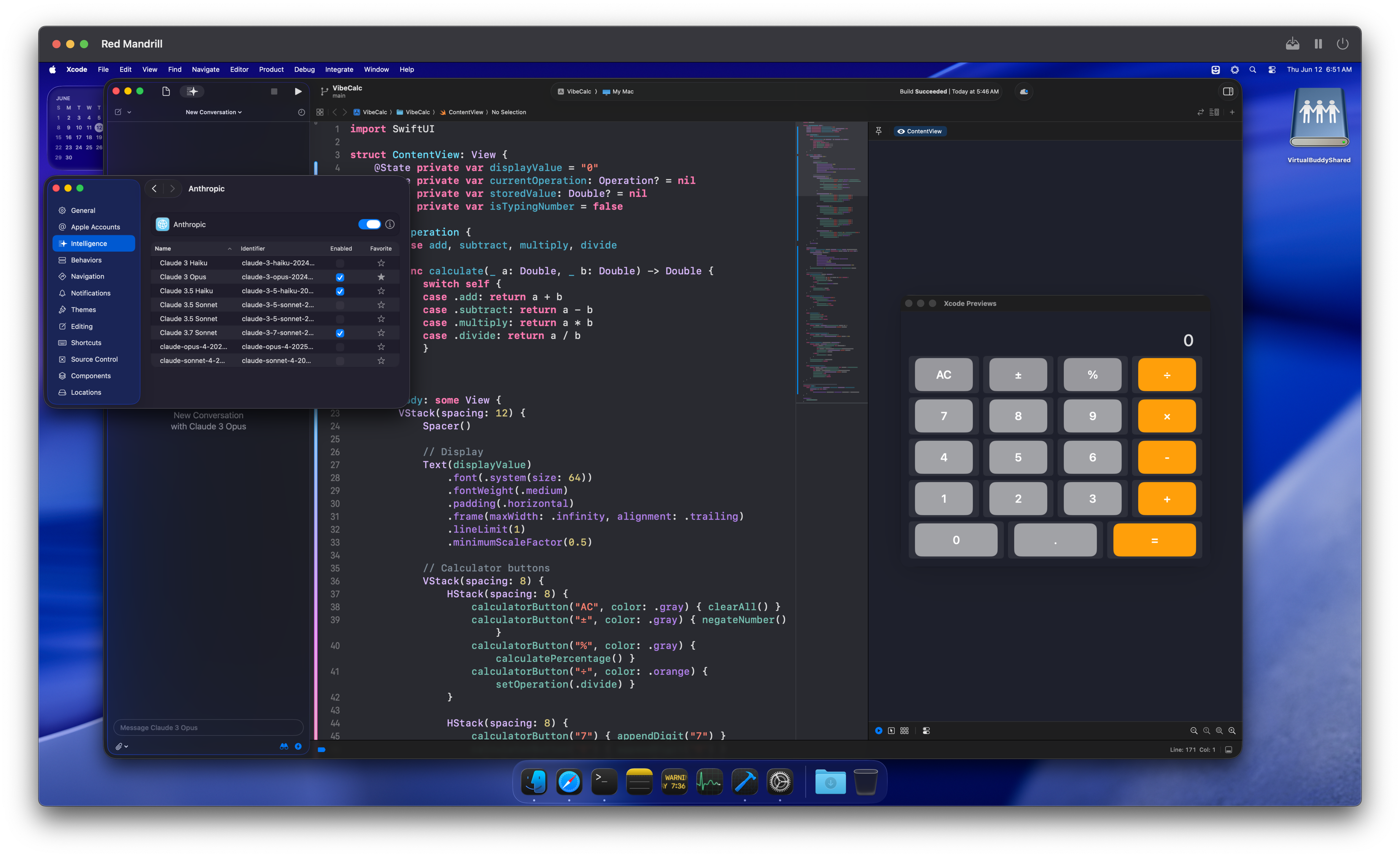Open the VibeCalc main branch menu
The width and height of the screenshot is (1400, 857).
(x=342, y=91)
